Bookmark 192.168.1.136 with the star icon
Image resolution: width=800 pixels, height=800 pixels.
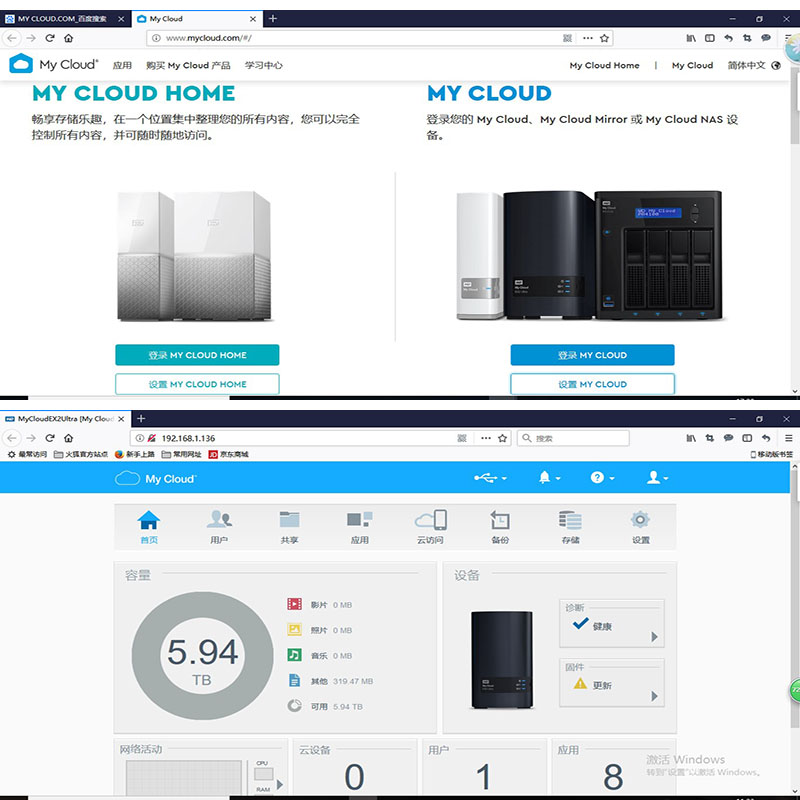click(x=502, y=438)
